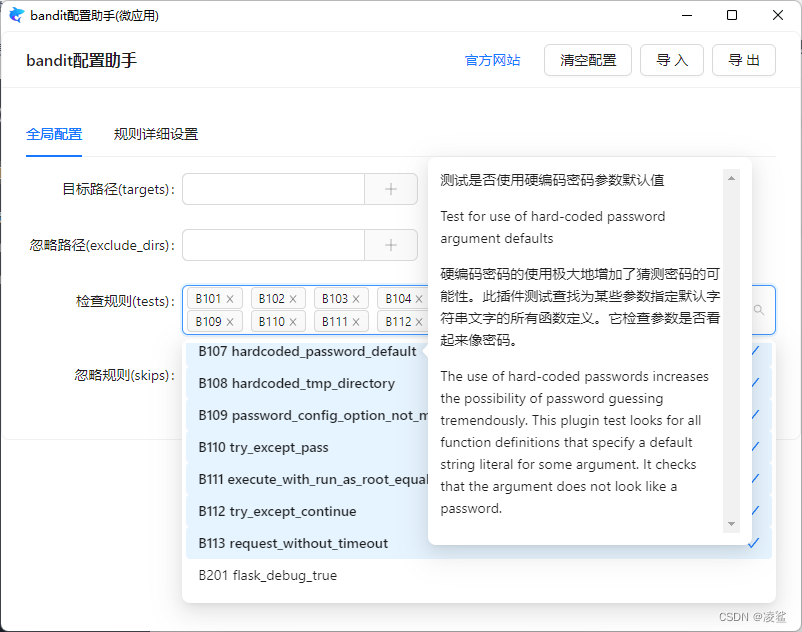
Task: Click the search magnifier in the tests field
Action: pyautogui.click(x=759, y=310)
